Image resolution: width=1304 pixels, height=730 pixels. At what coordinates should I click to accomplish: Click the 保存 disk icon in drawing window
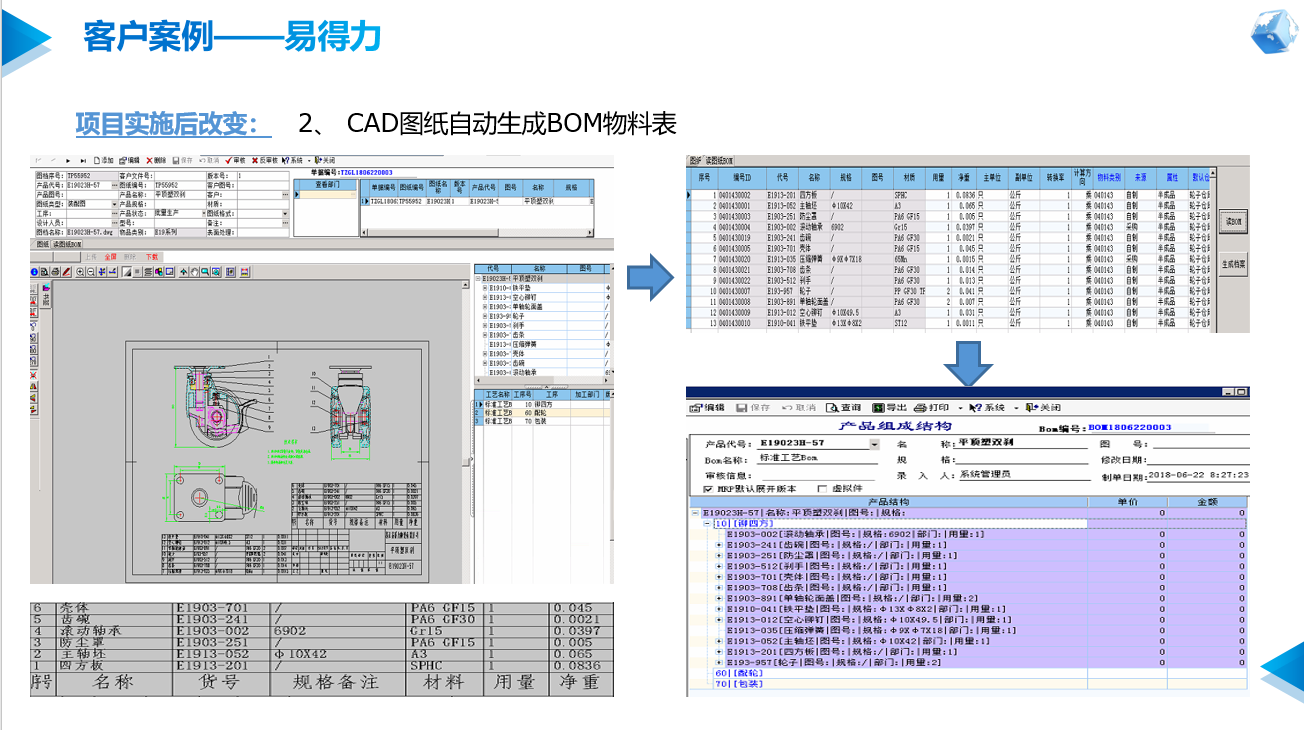point(176,160)
